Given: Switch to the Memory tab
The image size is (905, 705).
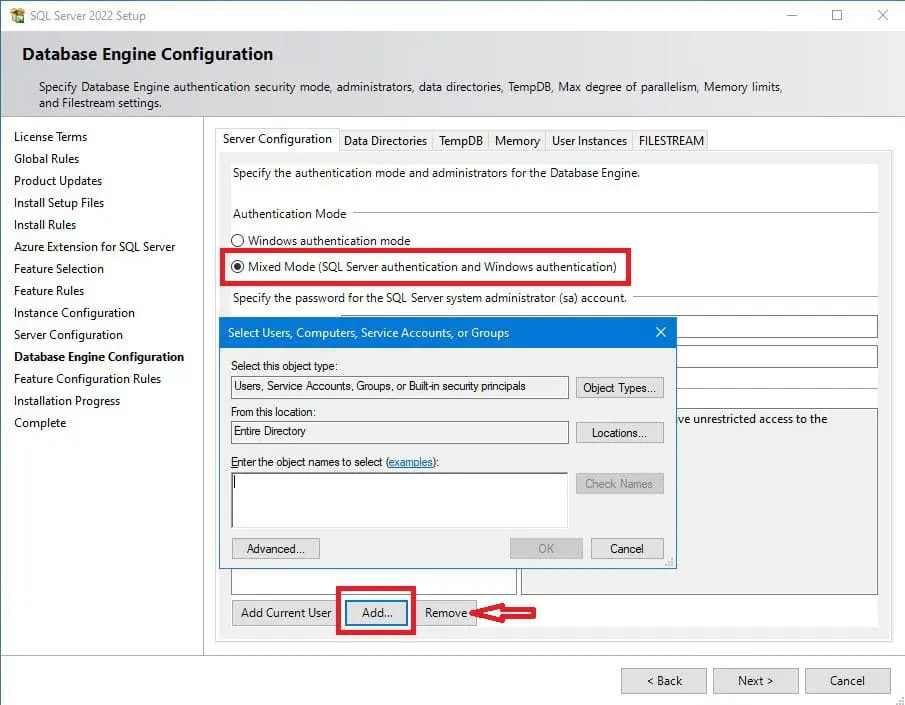Looking at the screenshot, I should coord(517,140).
